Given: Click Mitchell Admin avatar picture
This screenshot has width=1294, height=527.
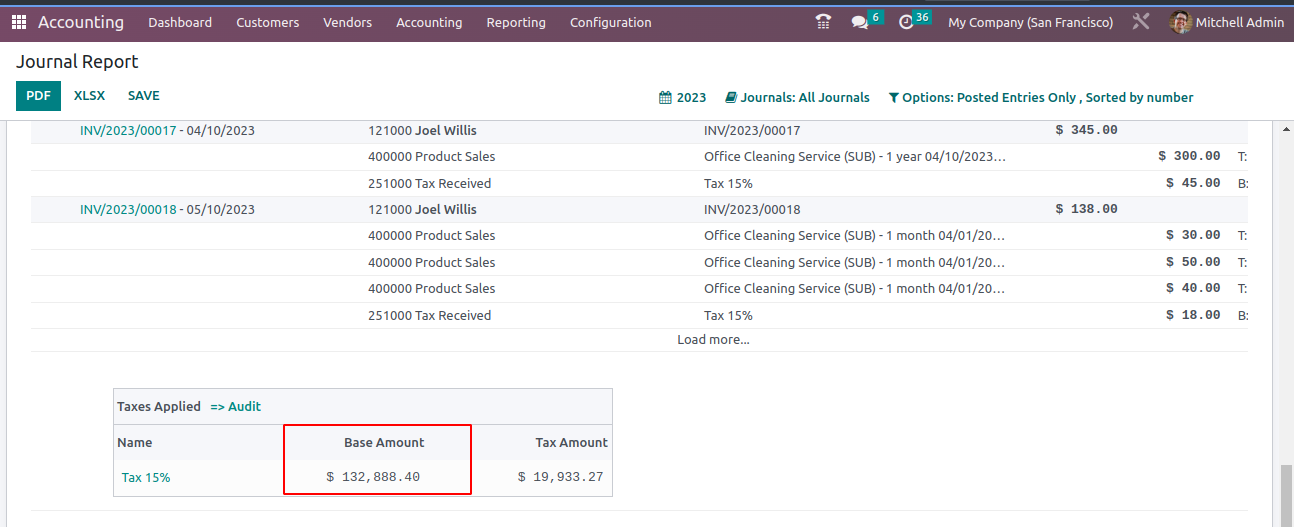Looking at the screenshot, I should (x=1181, y=22).
